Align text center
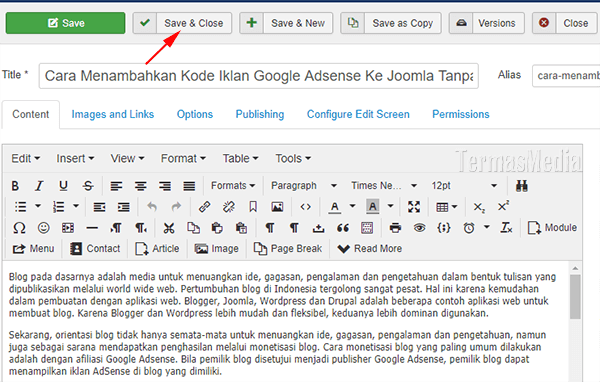This screenshot has width=600, height=382. click(x=140, y=186)
